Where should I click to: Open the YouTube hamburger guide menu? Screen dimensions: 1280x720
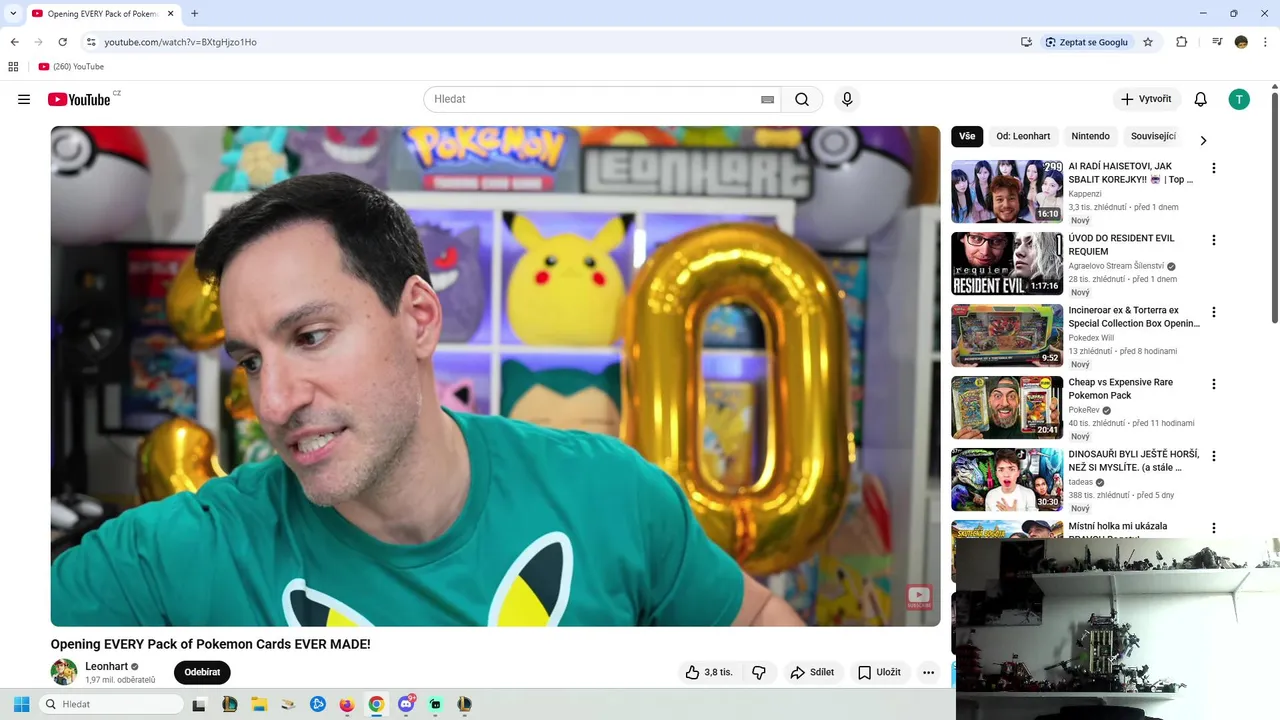pyautogui.click(x=24, y=99)
